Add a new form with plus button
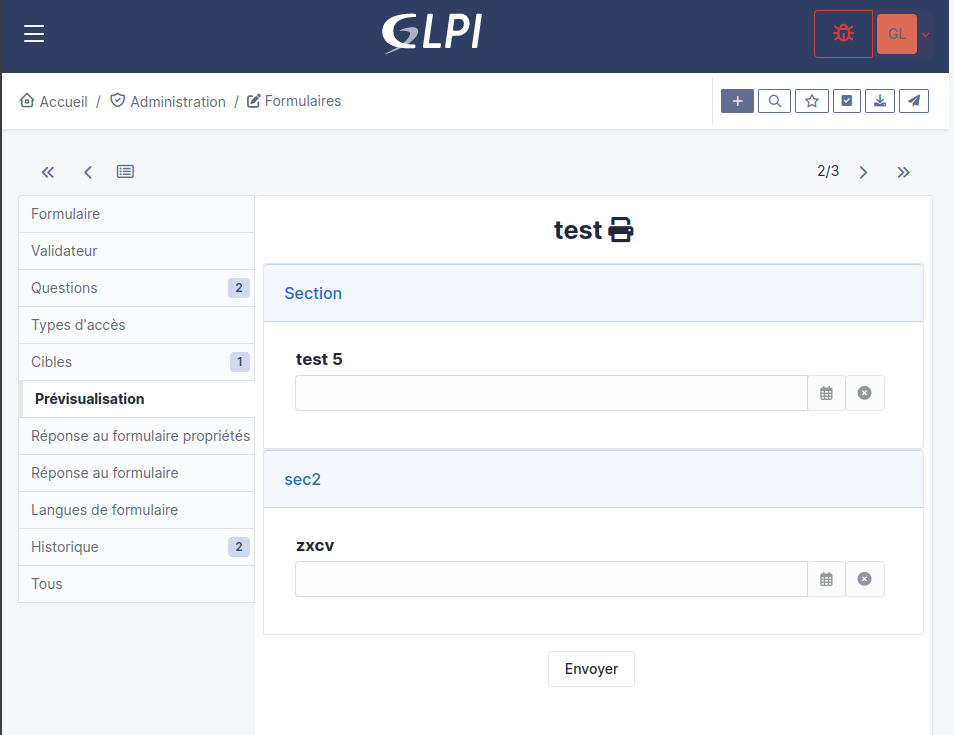 737,101
